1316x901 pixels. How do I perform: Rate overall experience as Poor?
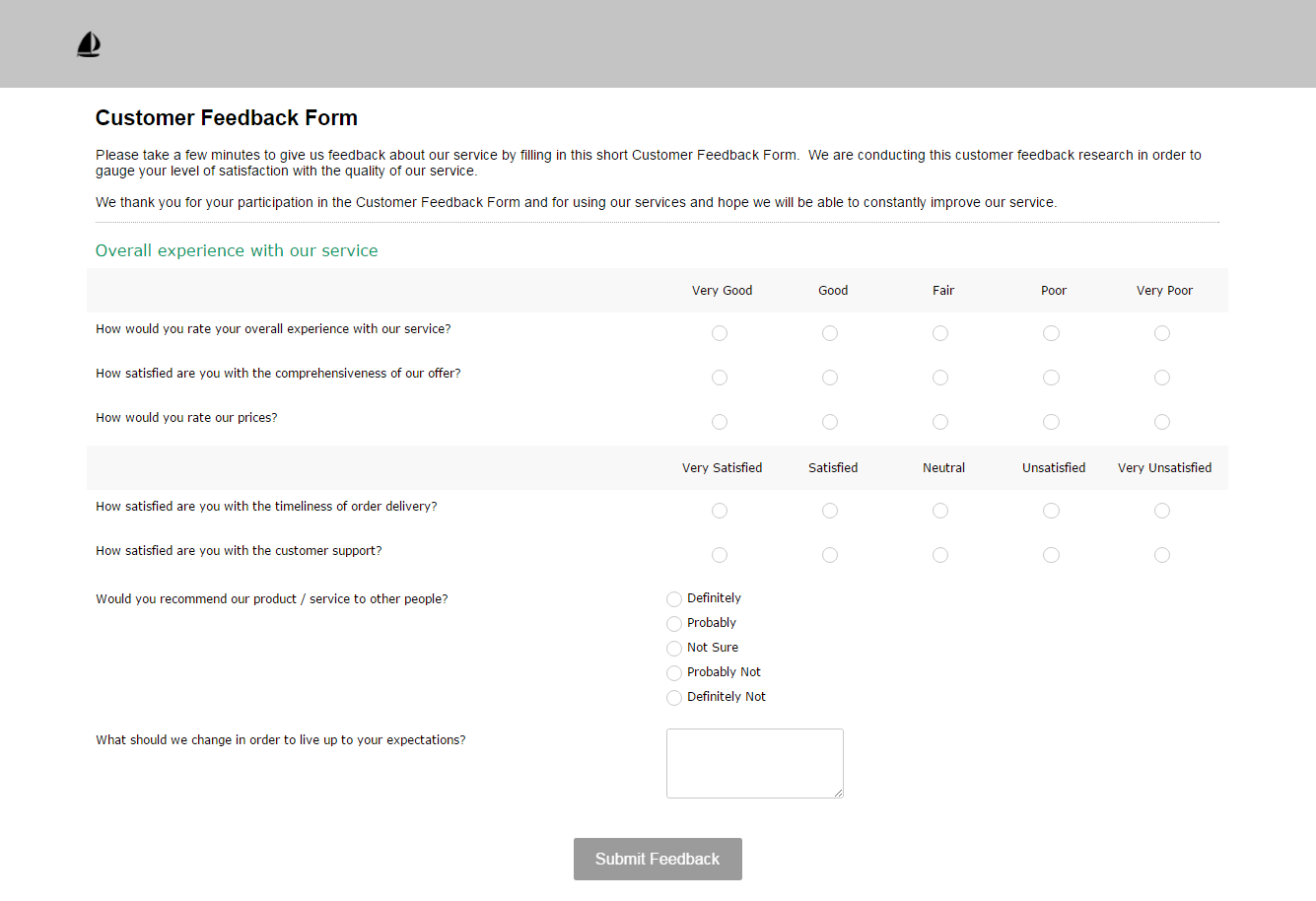1052,333
